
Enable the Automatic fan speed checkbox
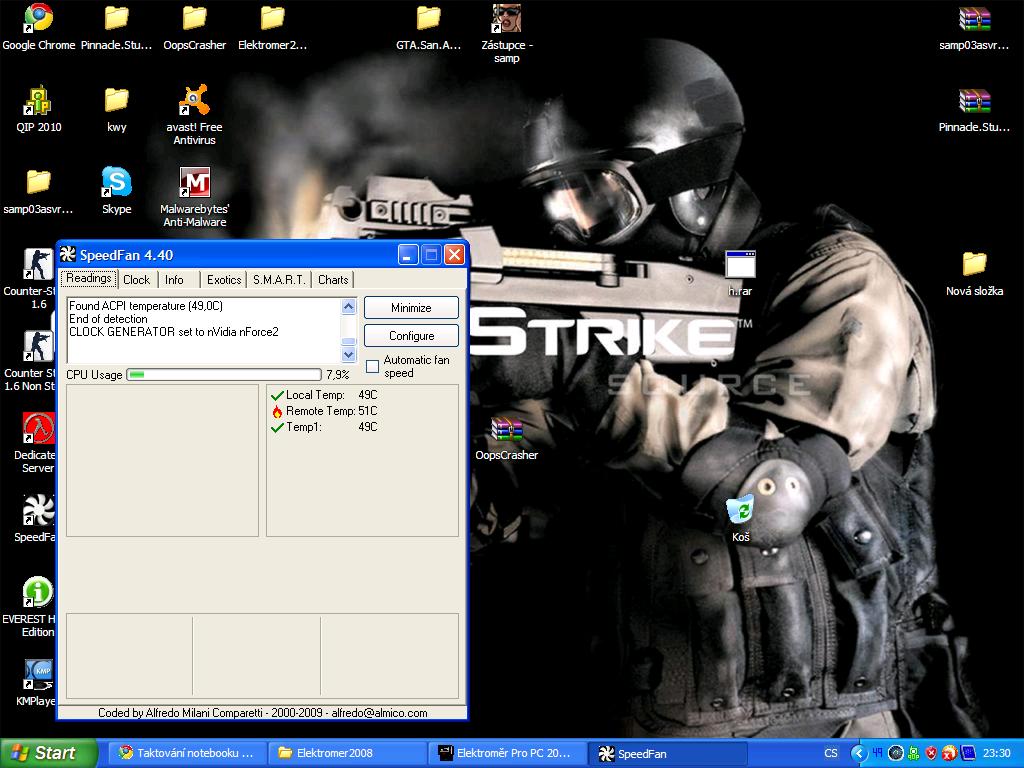pyautogui.click(x=373, y=367)
